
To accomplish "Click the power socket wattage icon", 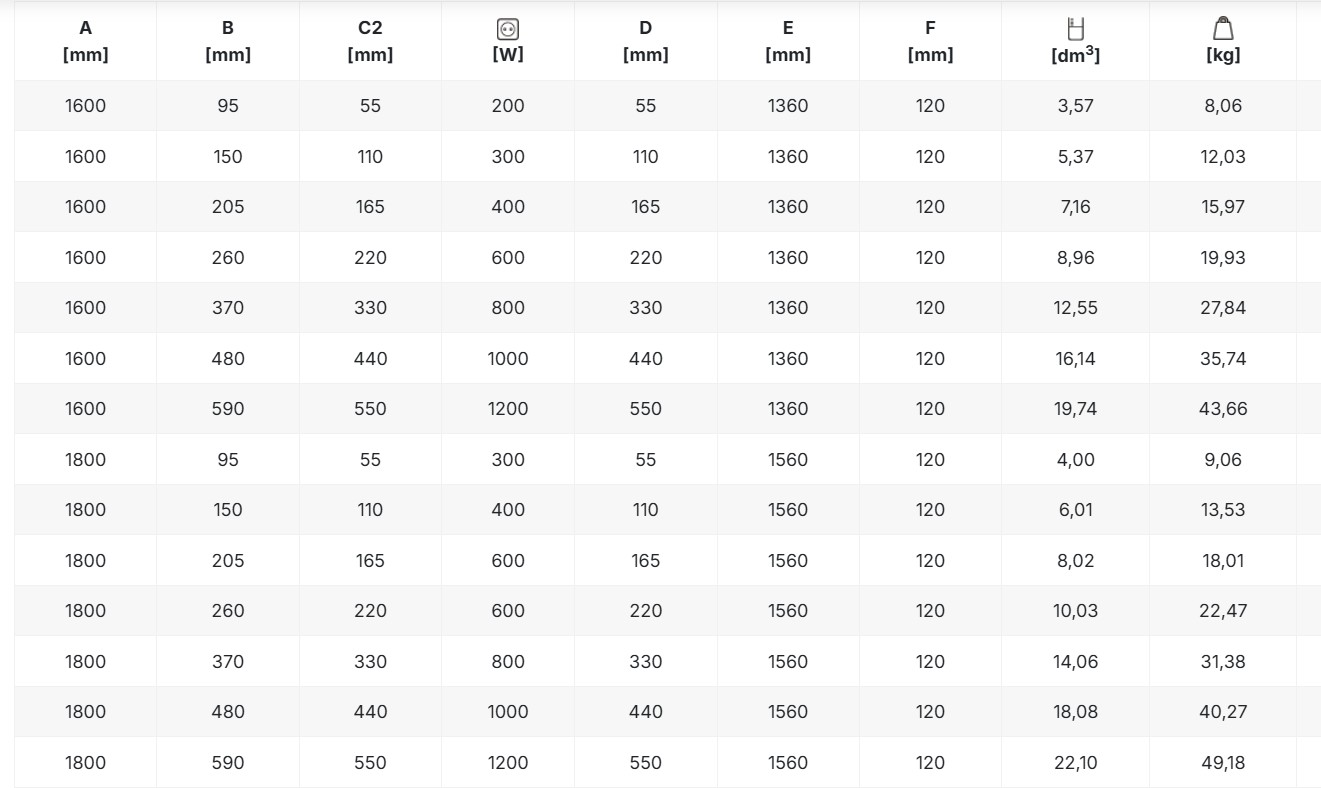I will click(508, 29).
